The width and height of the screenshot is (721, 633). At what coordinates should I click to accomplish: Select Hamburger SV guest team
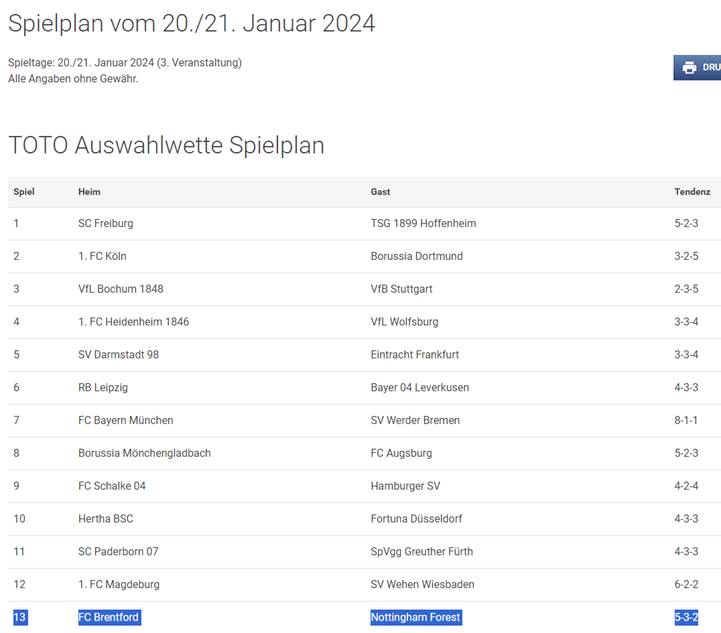[406, 486]
